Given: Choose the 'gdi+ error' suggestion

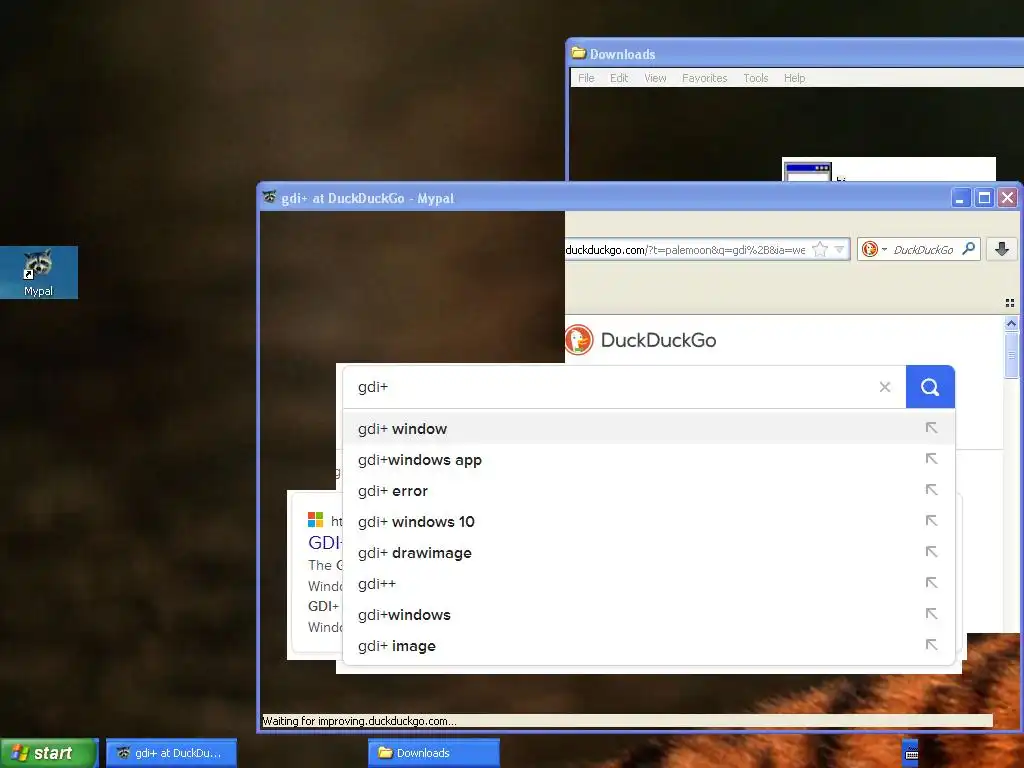Looking at the screenshot, I should pyautogui.click(x=648, y=490).
